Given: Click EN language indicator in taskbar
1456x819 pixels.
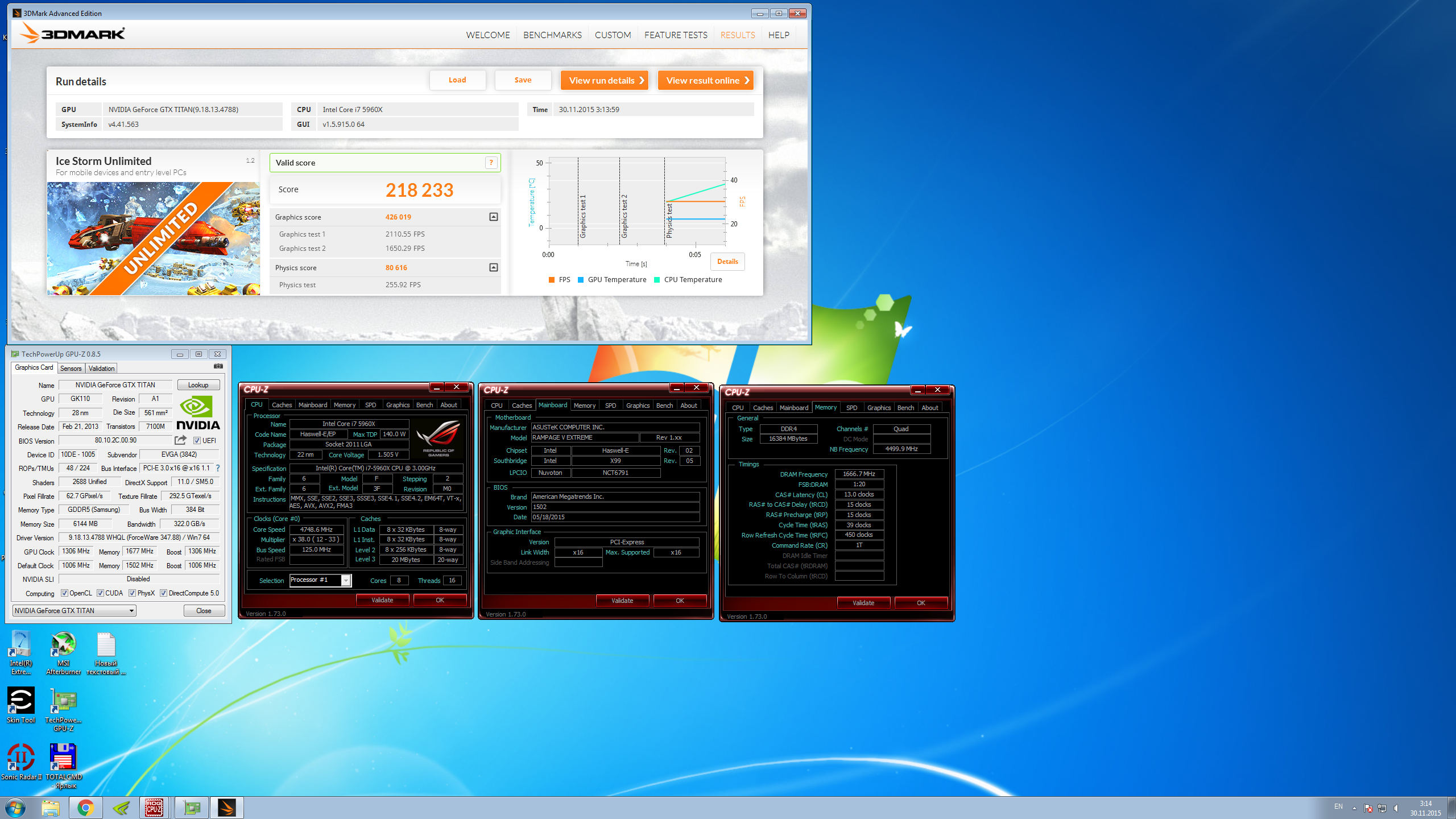Looking at the screenshot, I should [1338, 806].
